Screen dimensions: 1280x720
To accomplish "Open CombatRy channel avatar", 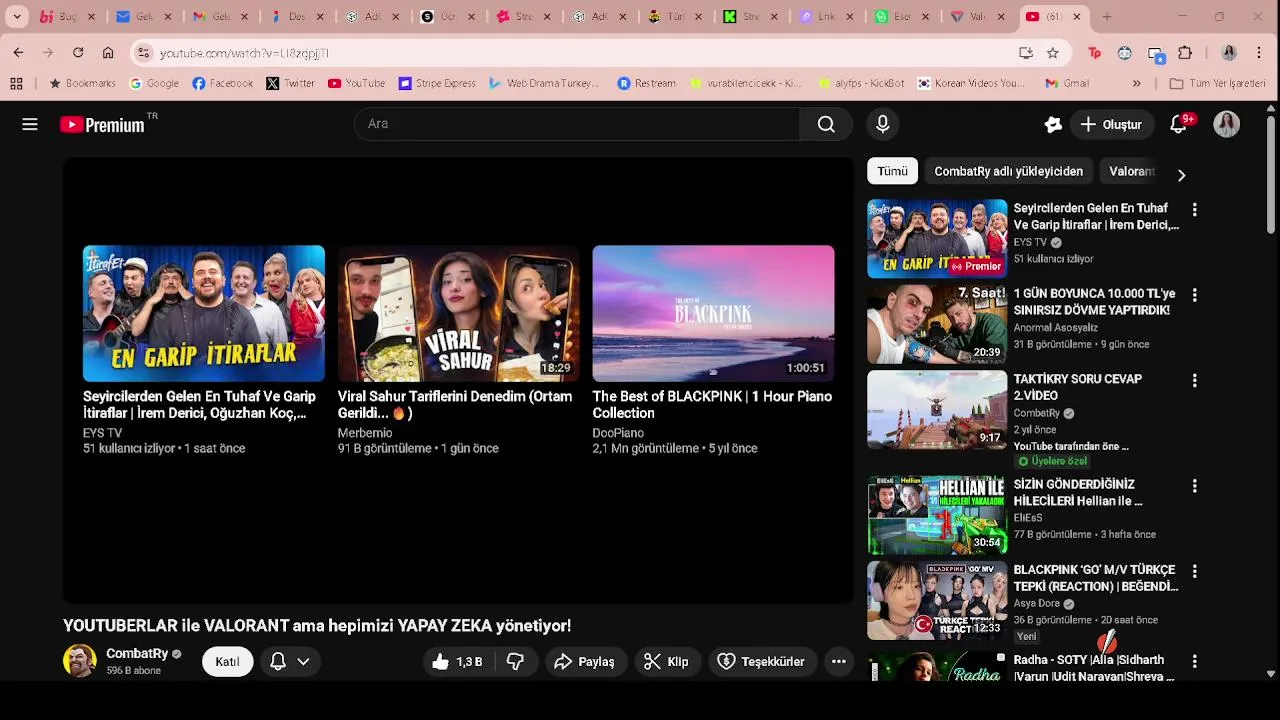I will point(80,661).
